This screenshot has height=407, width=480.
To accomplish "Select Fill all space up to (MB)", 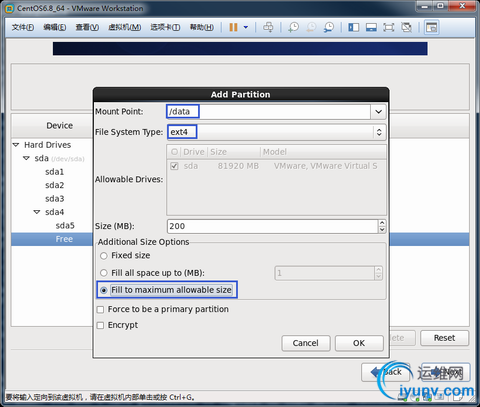I will (104, 273).
